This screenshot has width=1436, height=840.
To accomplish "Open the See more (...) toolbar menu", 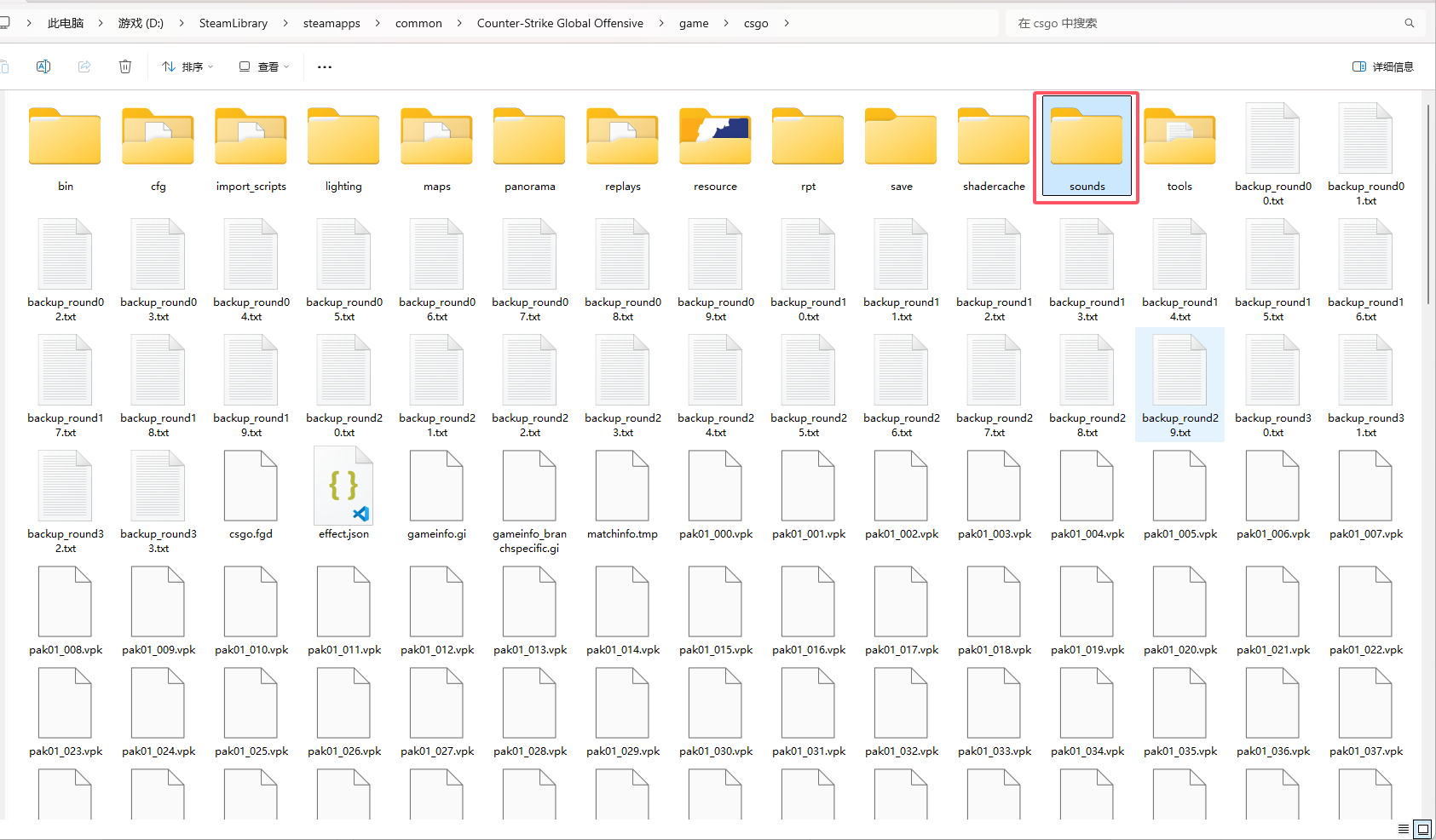I will (325, 66).
